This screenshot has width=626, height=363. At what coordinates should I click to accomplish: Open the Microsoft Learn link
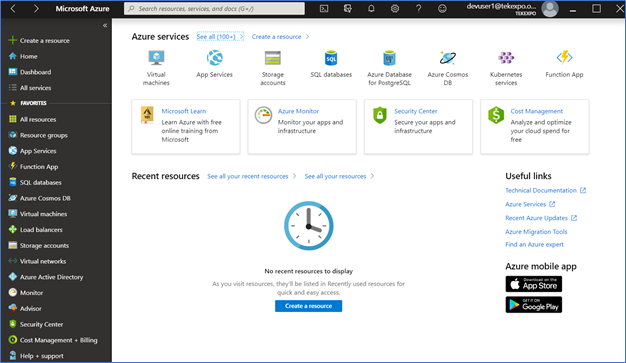tap(184, 111)
